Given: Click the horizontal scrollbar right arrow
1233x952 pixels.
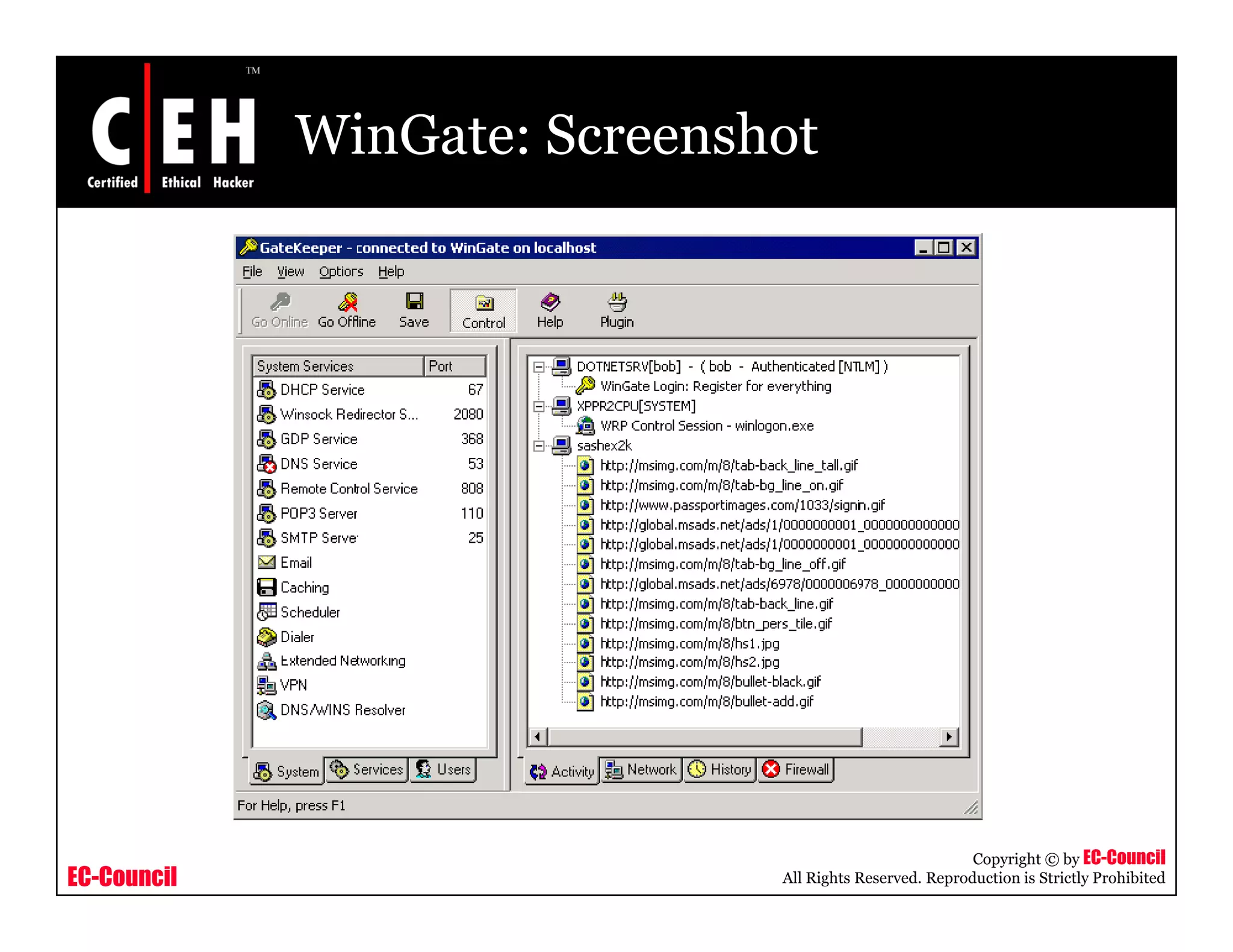Looking at the screenshot, I should tap(949, 737).
